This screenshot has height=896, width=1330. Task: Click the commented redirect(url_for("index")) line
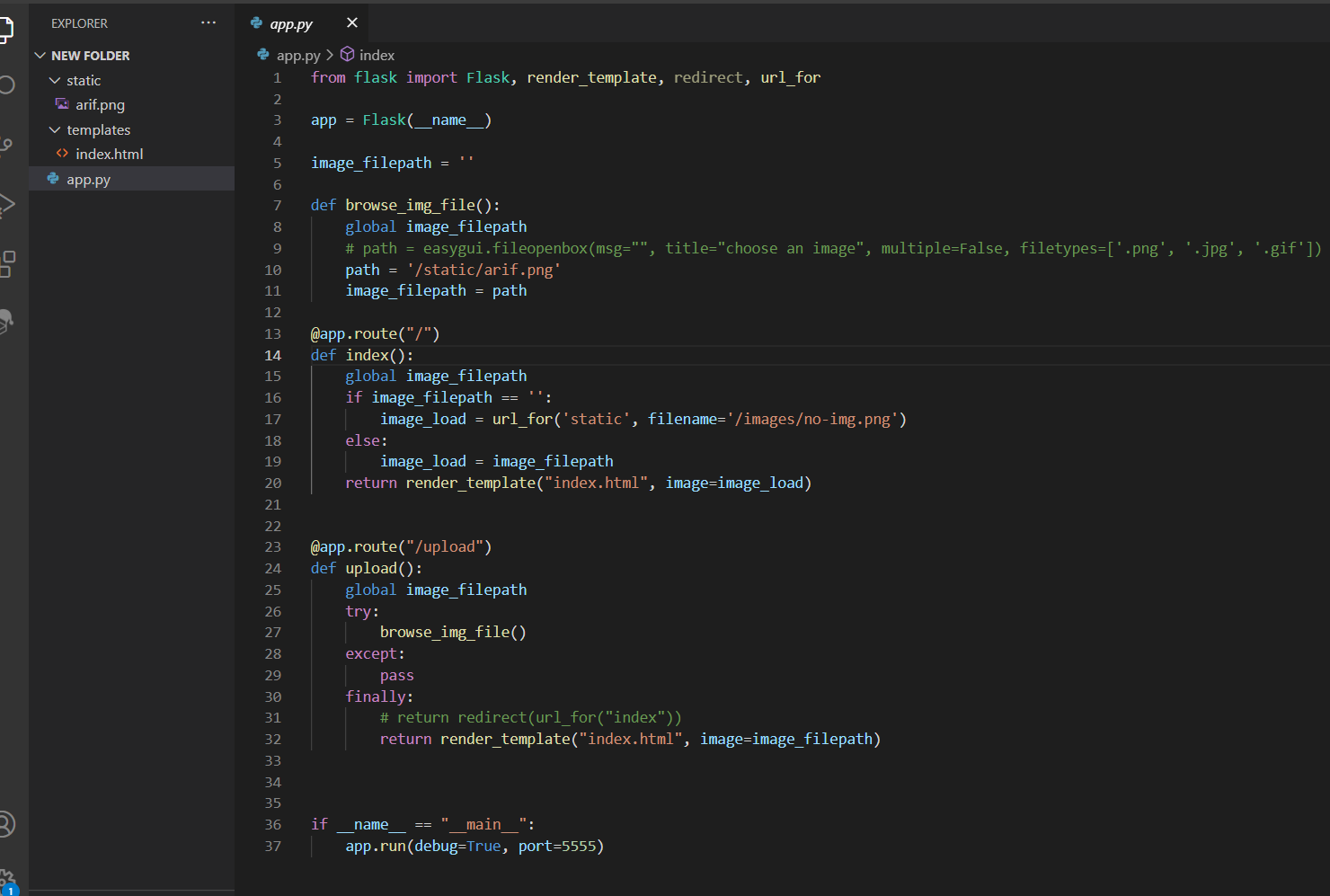tap(530, 718)
